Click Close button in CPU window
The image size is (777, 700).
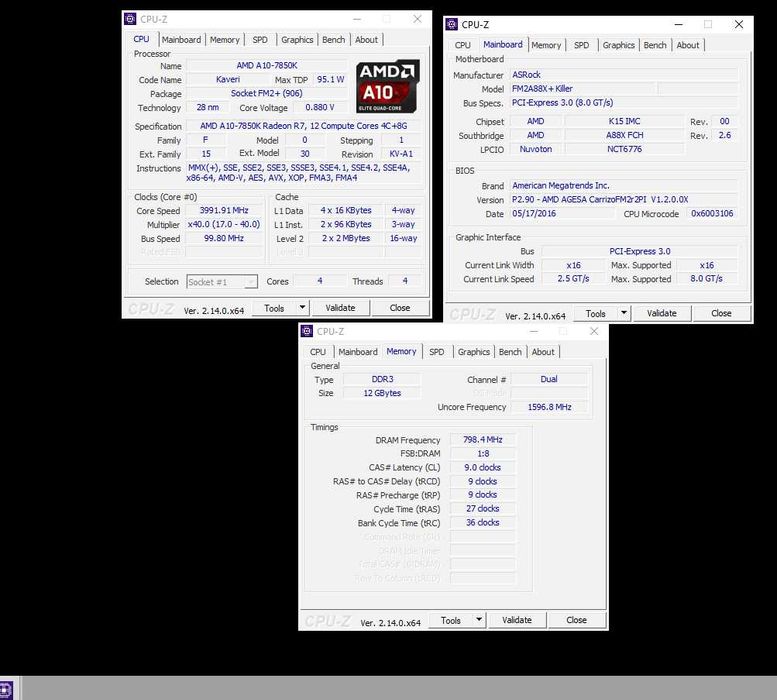pos(400,308)
